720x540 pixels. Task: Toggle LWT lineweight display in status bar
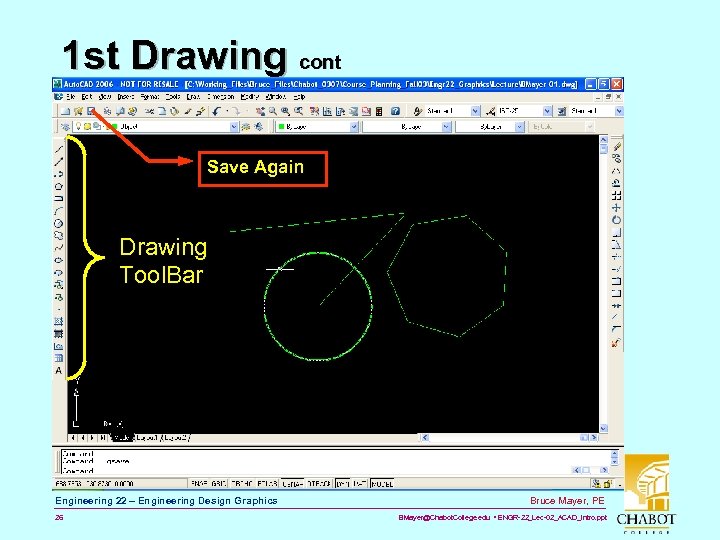pos(360,484)
